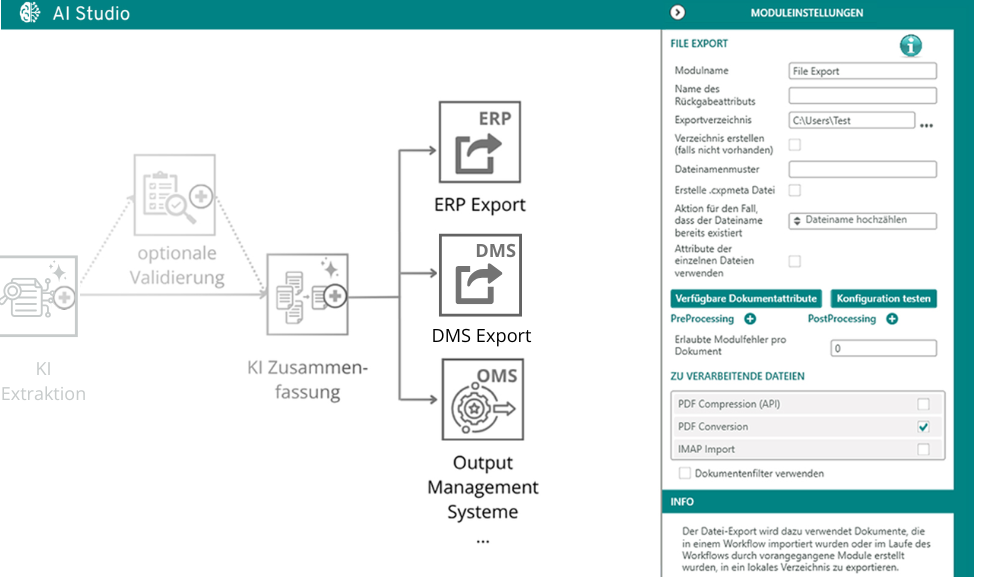Add a PostProcessing step with plus icon

892,319
